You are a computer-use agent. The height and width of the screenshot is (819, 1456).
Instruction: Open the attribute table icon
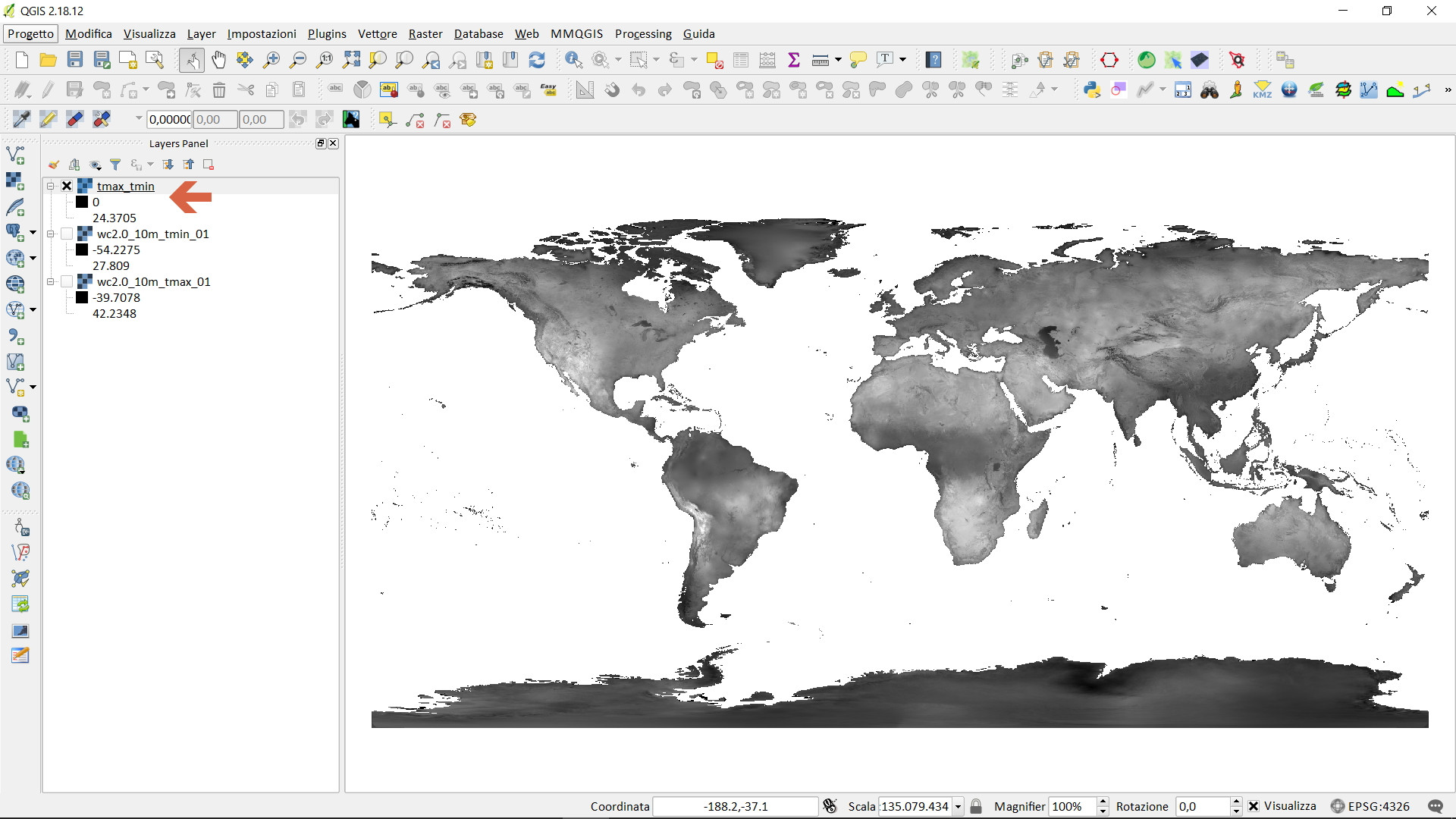point(741,60)
